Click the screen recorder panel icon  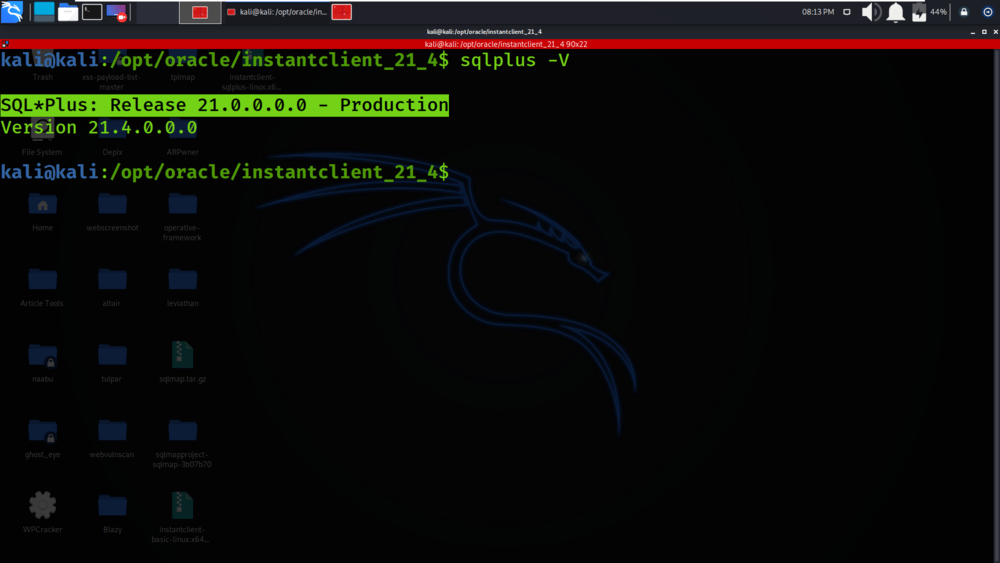pyautogui.click(x=116, y=12)
